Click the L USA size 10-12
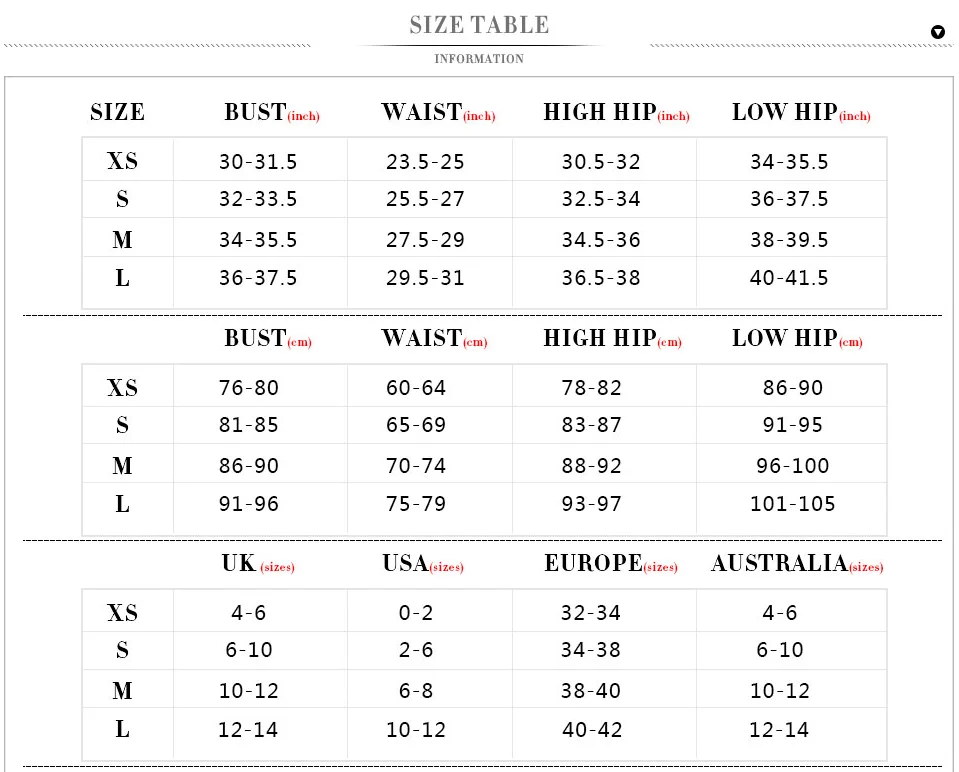Image resolution: width=959 pixels, height=772 pixels. (416, 730)
